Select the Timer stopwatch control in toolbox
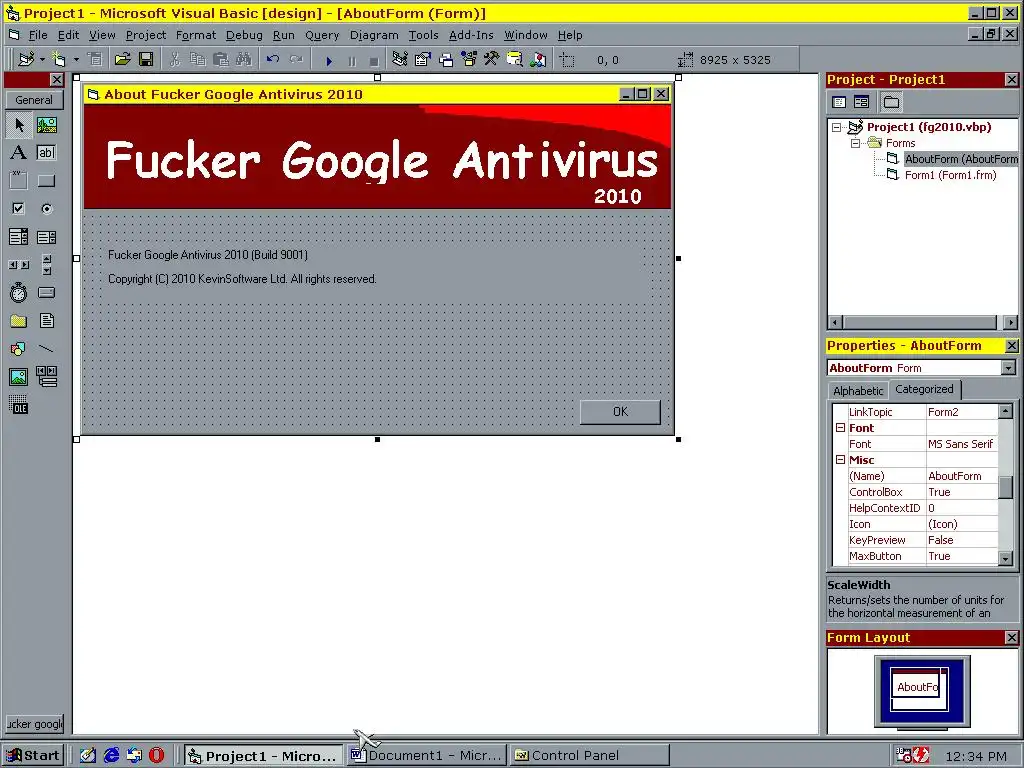 pos(19,293)
